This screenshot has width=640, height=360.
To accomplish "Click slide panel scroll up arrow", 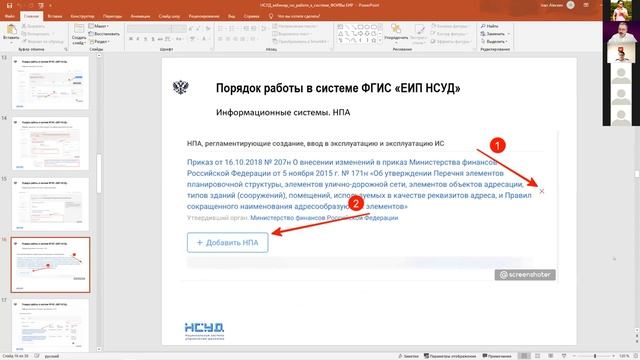I will (x=99, y=56).
